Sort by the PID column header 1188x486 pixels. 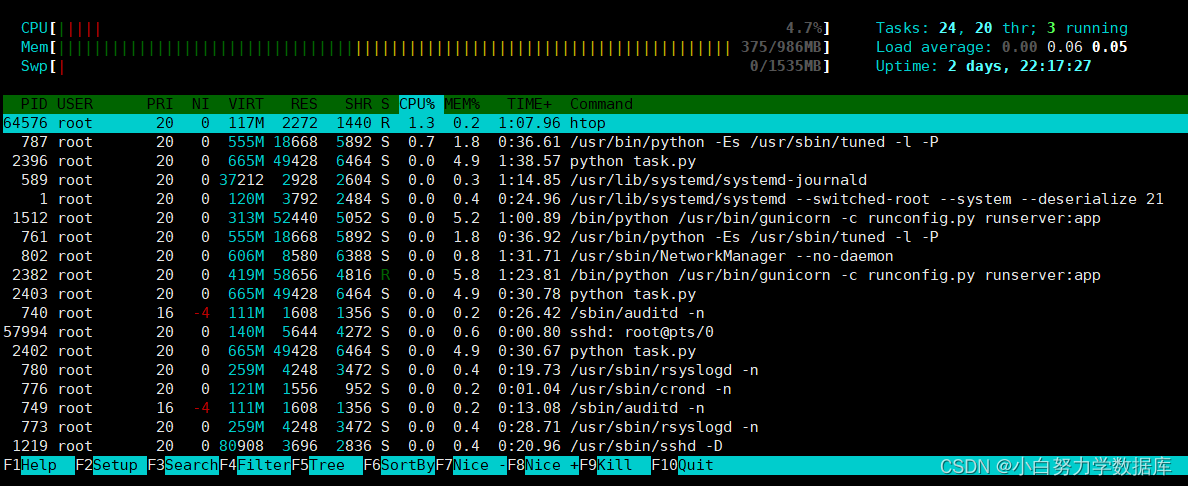coord(33,104)
